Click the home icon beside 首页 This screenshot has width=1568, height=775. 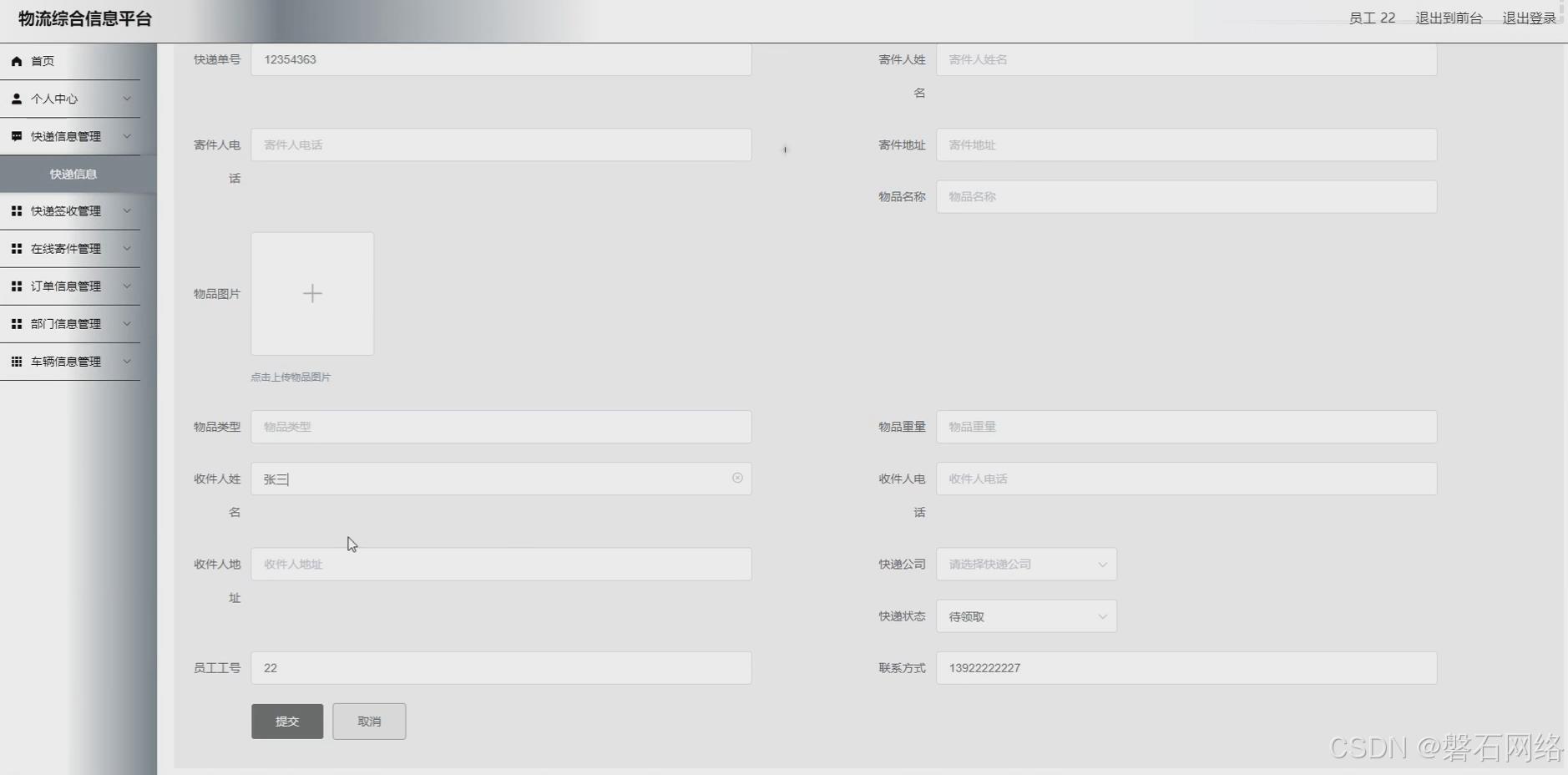[x=16, y=60]
